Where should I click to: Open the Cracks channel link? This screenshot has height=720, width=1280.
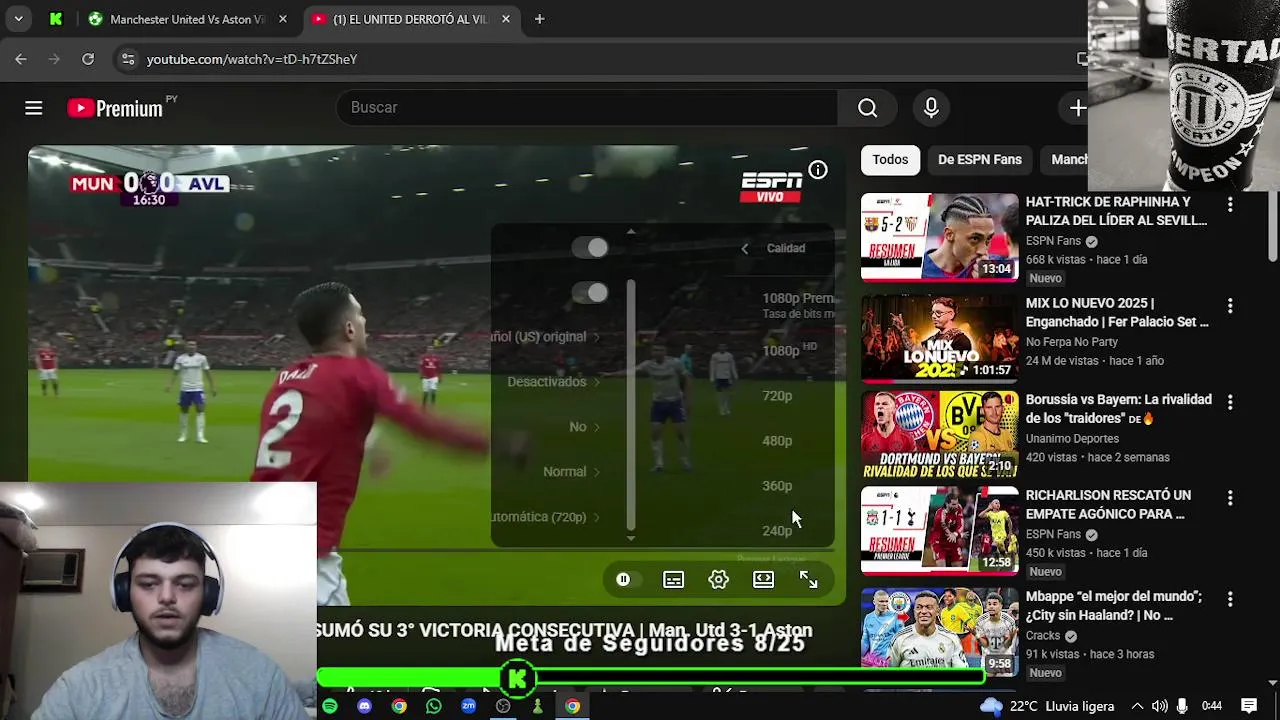point(1042,636)
